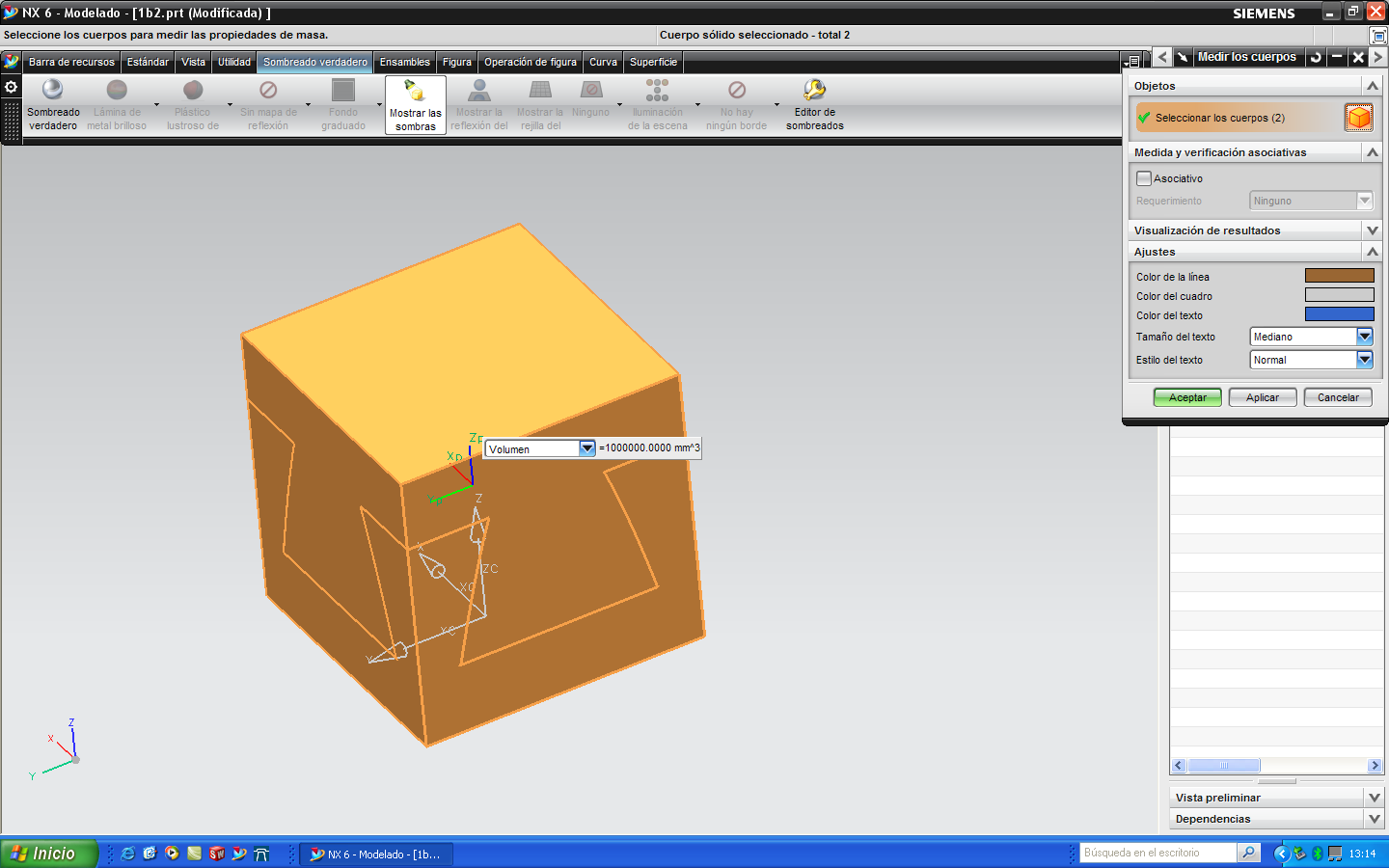Change the Color del texto swatch
This screenshot has width=1389, height=868.
tap(1340, 314)
